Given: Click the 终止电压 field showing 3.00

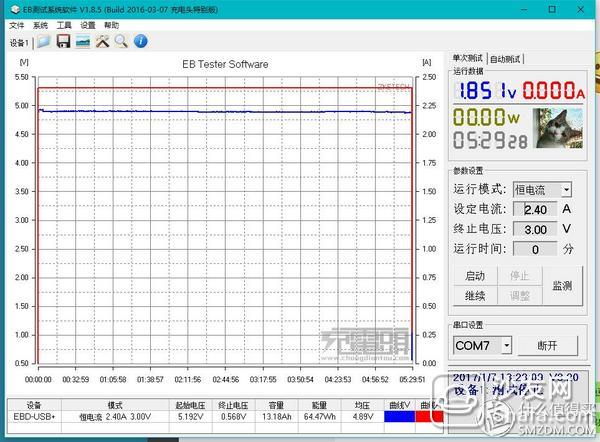Looking at the screenshot, I should (535, 230).
